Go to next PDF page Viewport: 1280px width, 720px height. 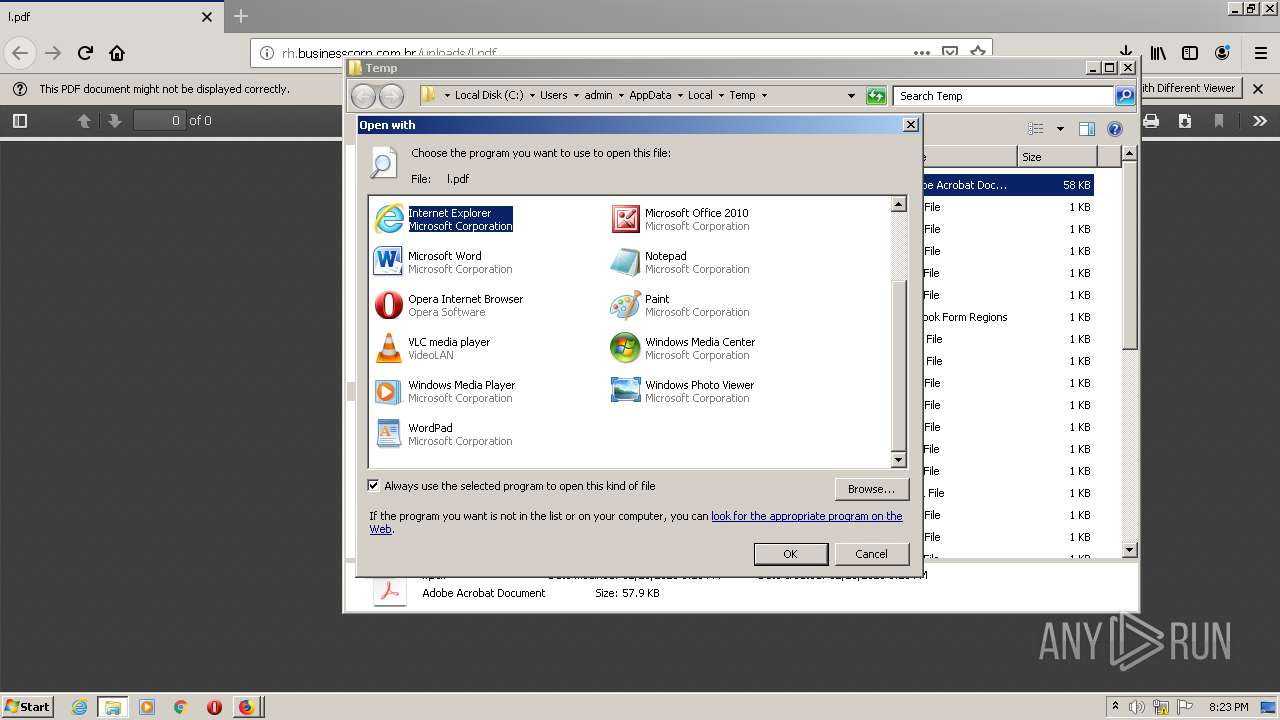tap(114, 121)
